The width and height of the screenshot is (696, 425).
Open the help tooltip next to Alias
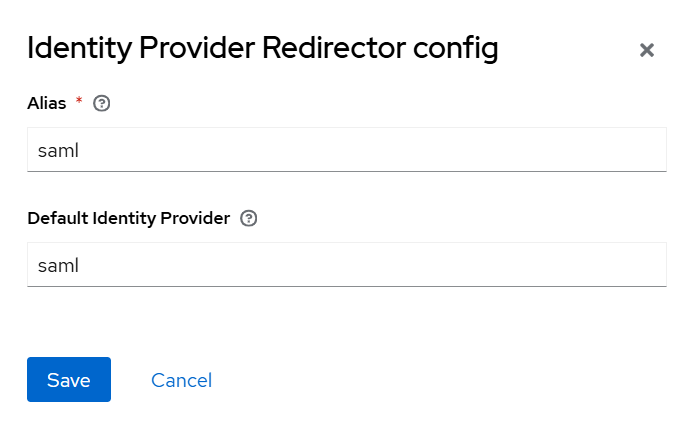(x=101, y=103)
